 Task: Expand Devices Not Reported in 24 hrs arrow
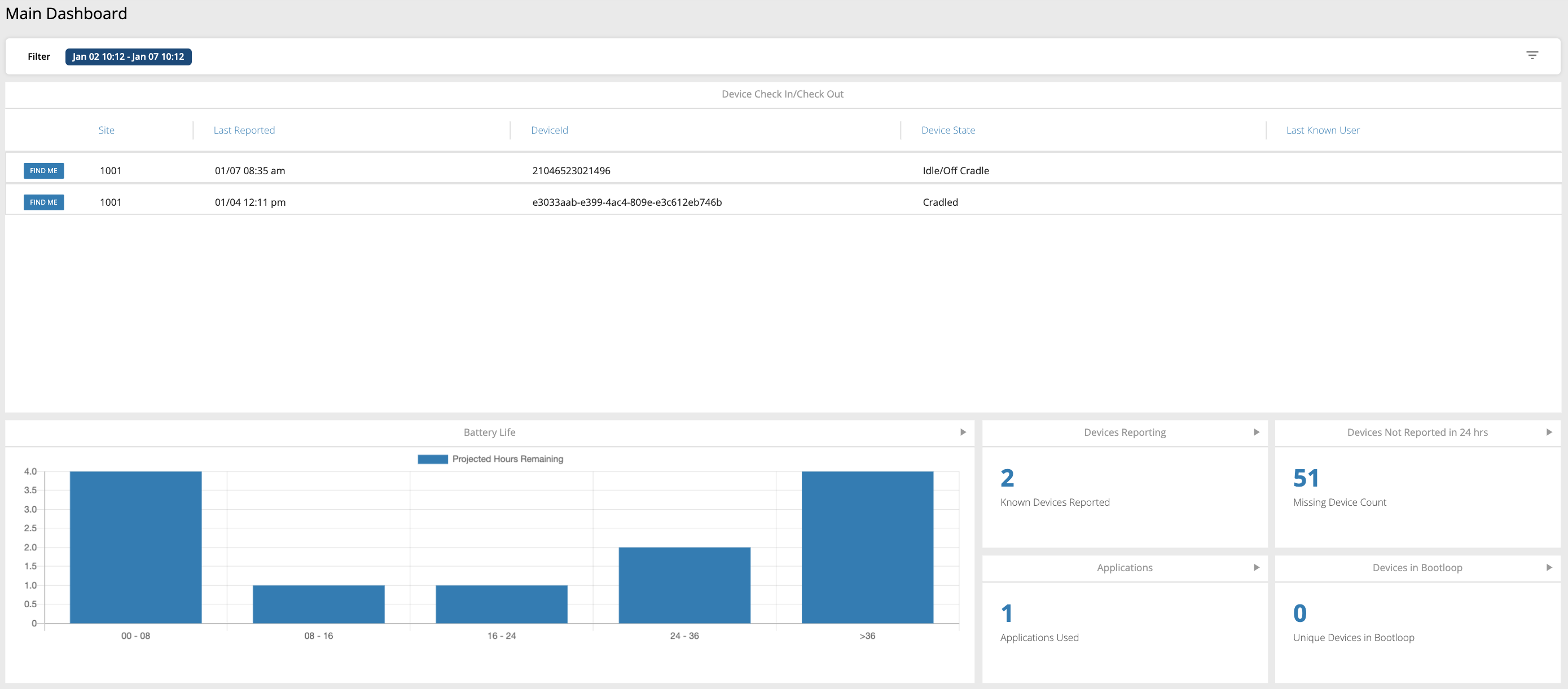pyautogui.click(x=1549, y=432)
